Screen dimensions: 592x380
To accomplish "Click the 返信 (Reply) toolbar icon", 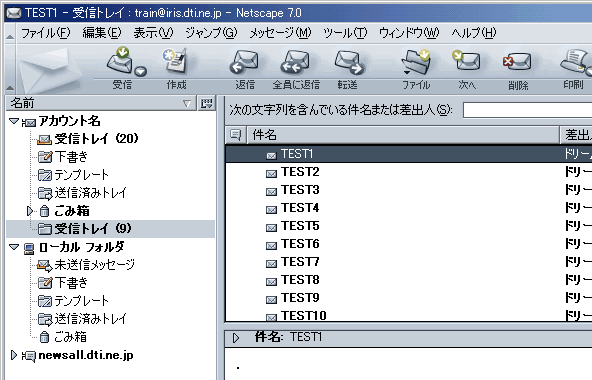I will click(245, 62).
